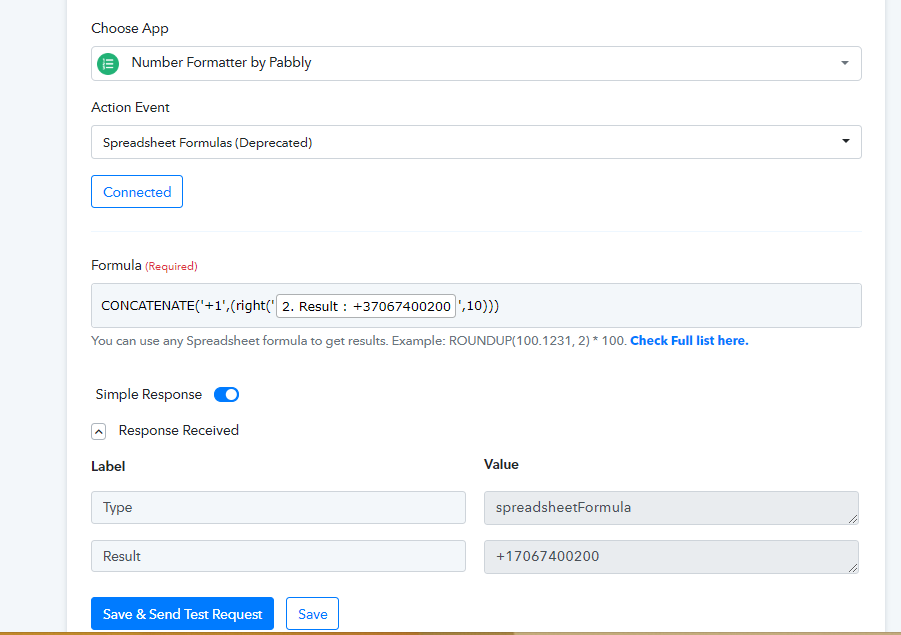Click the Result label field
Screen dimensions: 901x635
278,556
